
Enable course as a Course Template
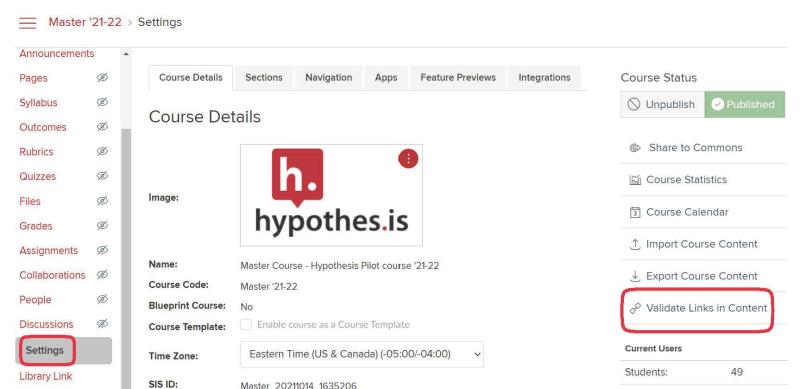(246, 325)
